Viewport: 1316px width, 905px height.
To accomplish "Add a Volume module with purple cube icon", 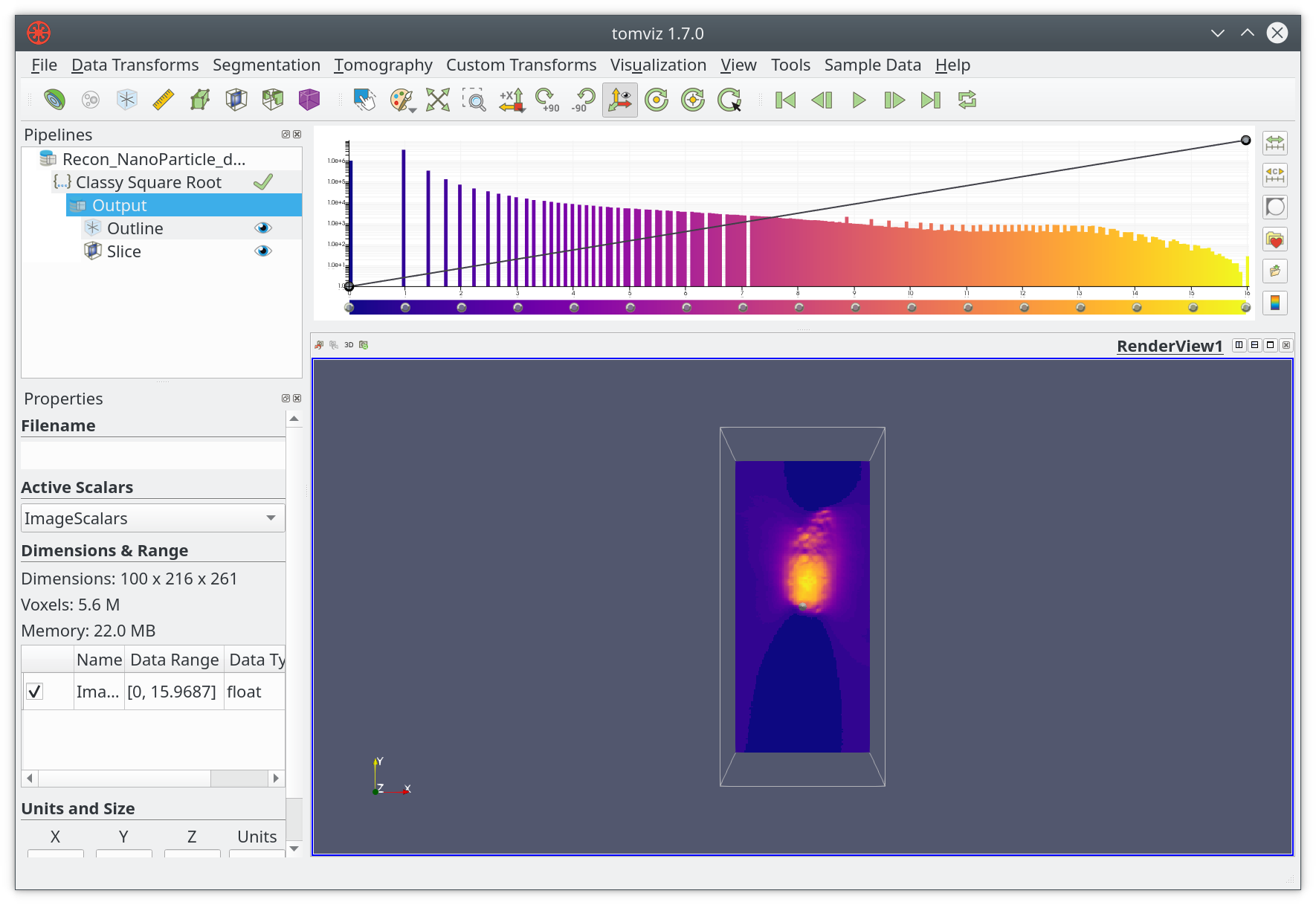I will [x=309, y=100].
